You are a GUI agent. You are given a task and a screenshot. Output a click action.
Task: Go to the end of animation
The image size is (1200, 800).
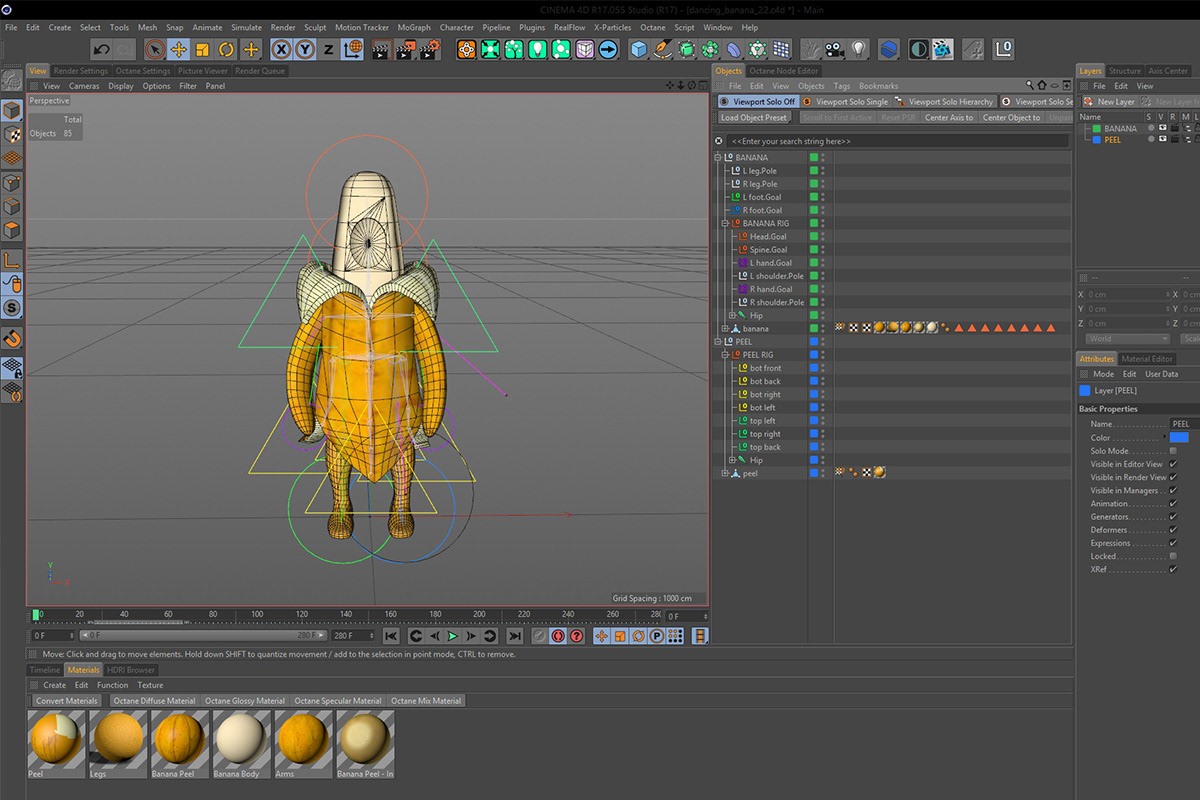click(x=514, y=636)
